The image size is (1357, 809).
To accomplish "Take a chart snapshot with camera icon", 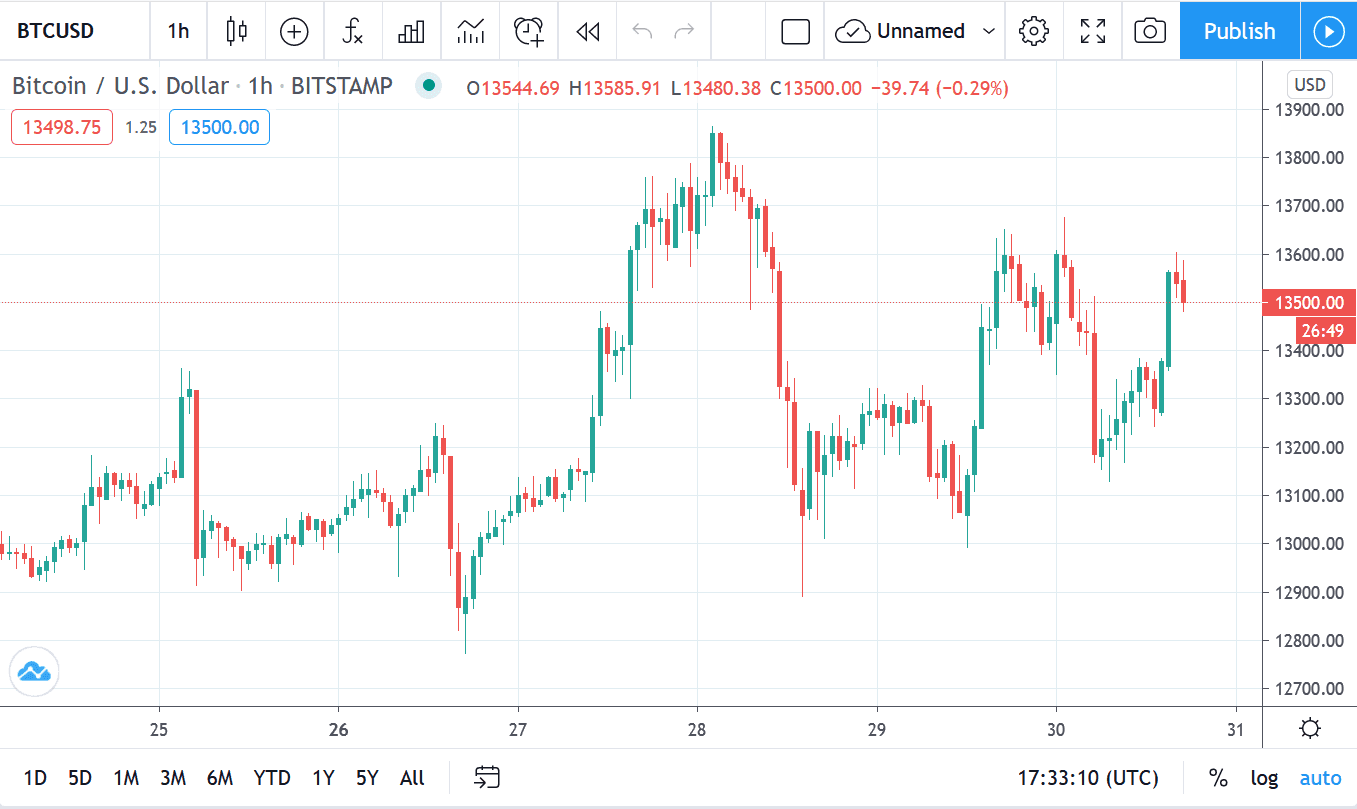I will click(1150, 31).
